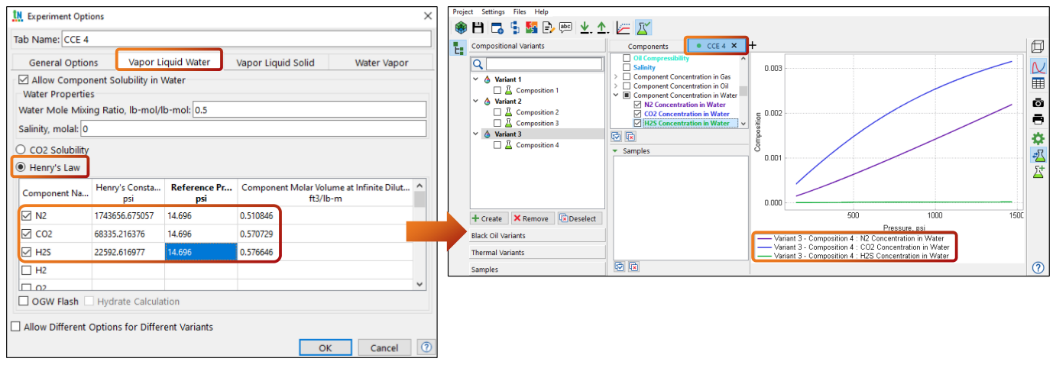The width and height of the screenshot is (1056, 365).
Task: Switch to the Water Vapor tab
Action: 381,62
